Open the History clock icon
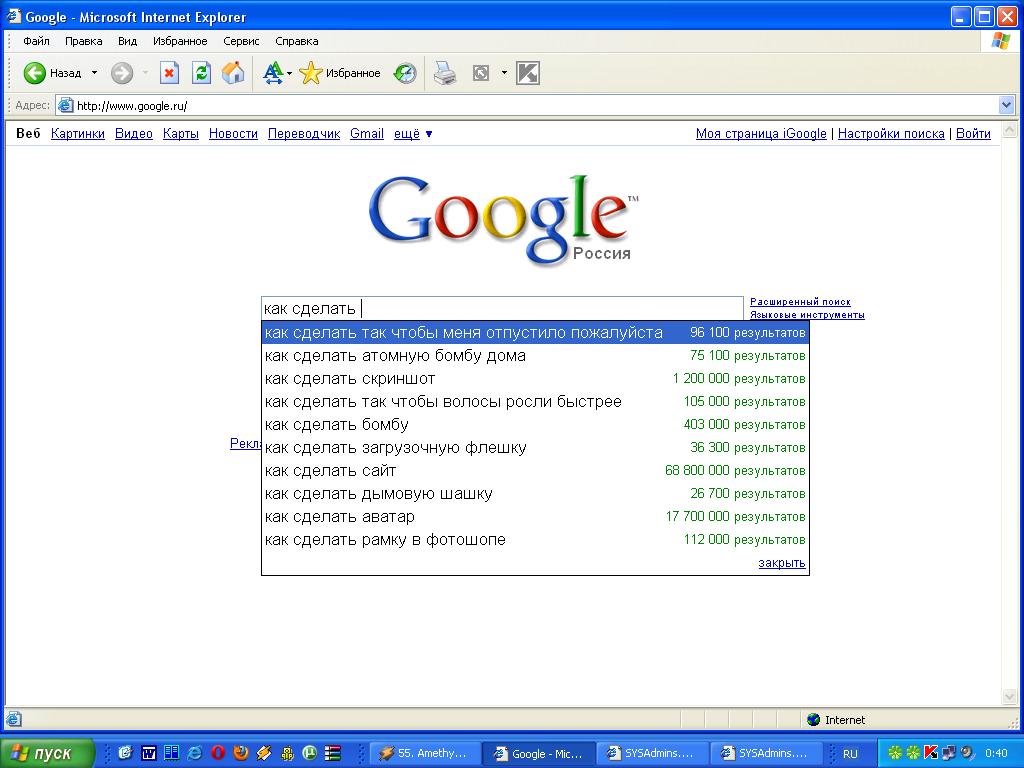1024x768 pixels. pos(405,73)
